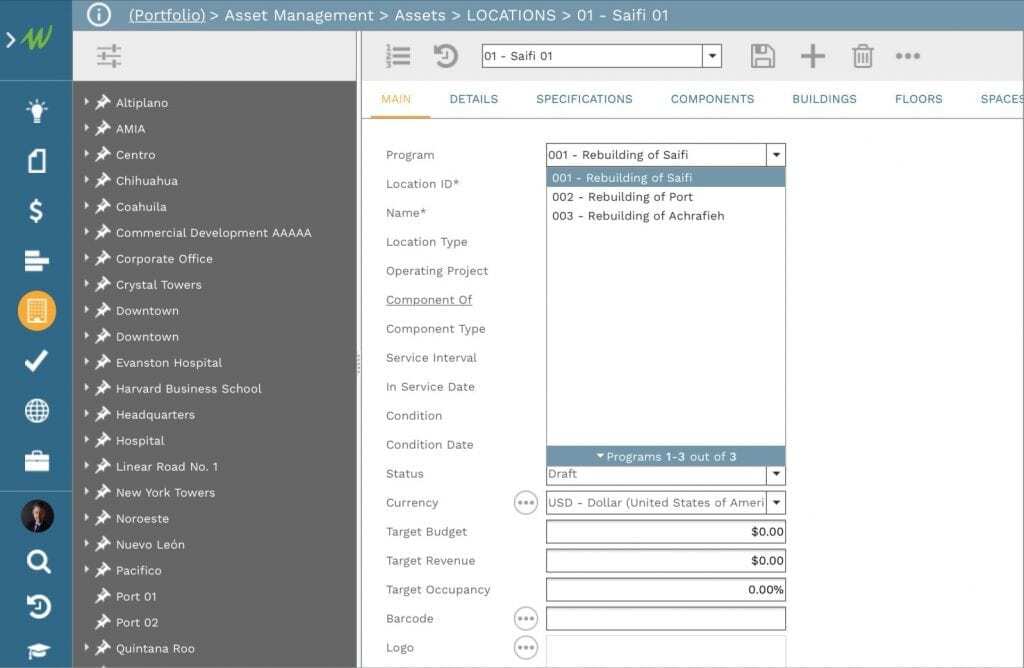The width and height of the screenshot is (1024, 668).
Task: Open the record selector dropdown for Saifi 01
Action: [x=713, y=56]
